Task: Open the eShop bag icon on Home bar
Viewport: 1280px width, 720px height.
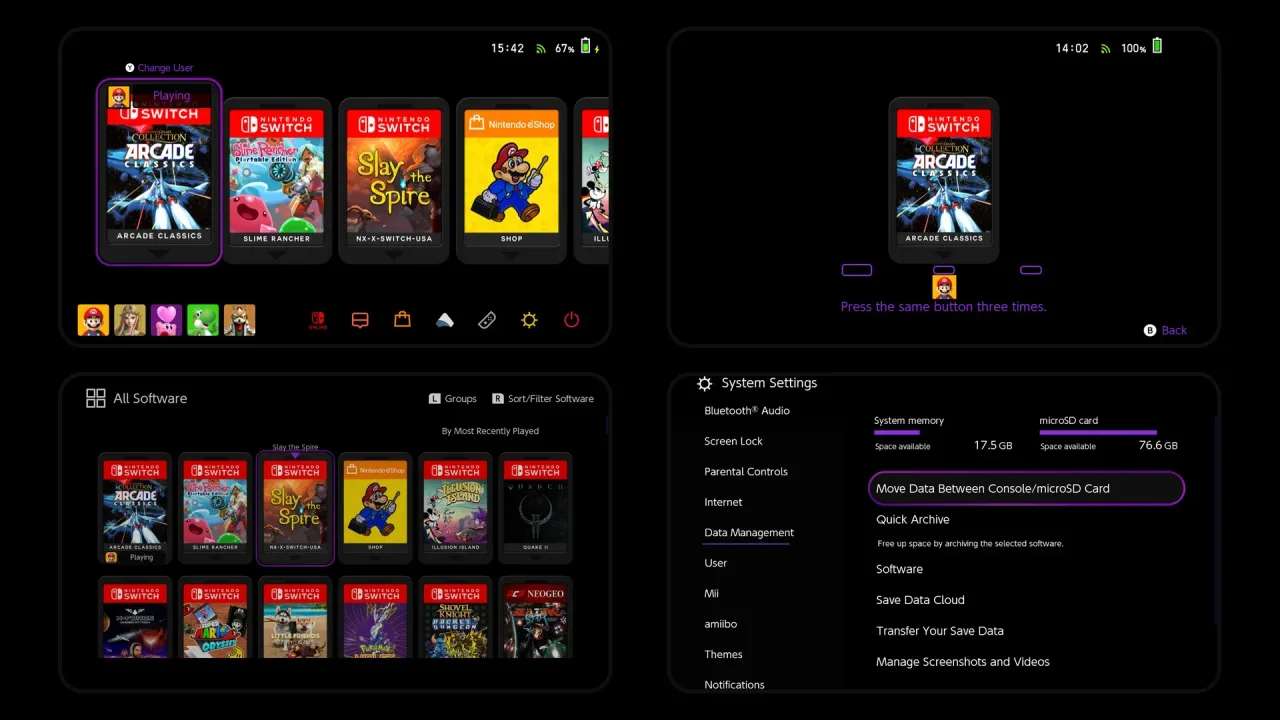Action: 402,320
